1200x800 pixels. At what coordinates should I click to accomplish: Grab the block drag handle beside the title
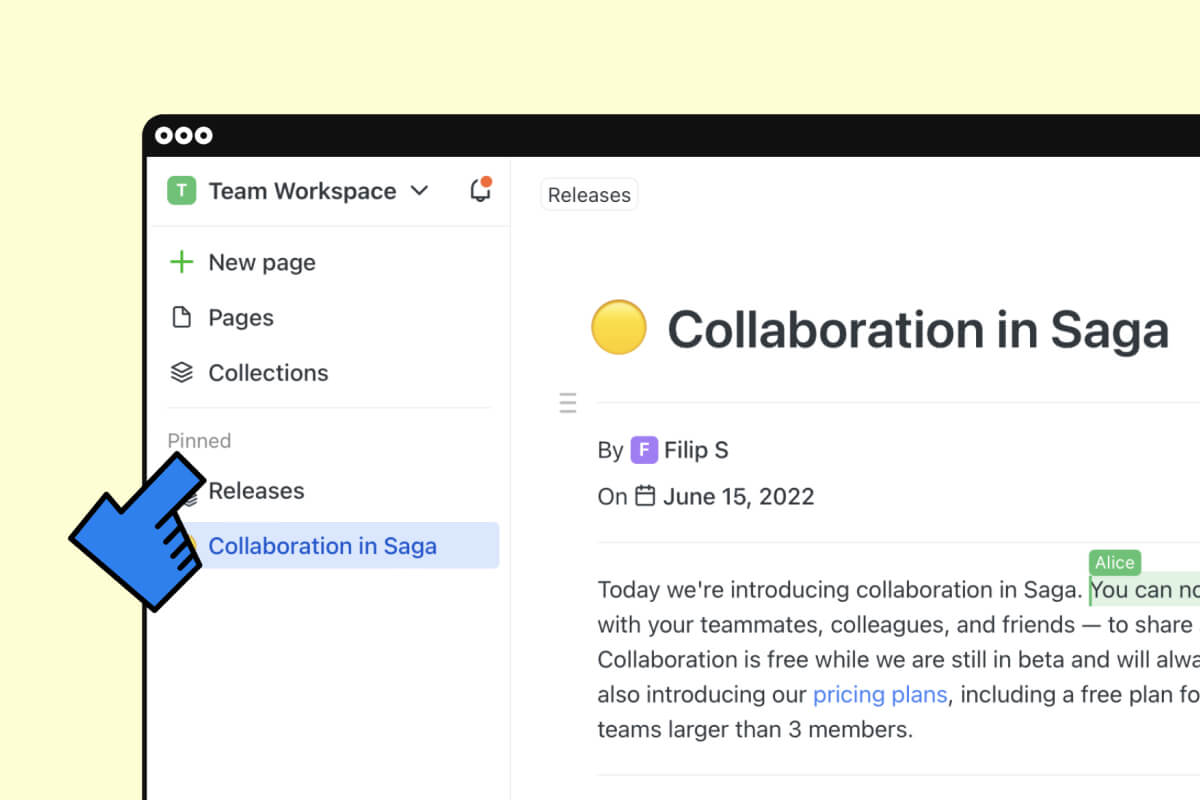click(567, 402)
